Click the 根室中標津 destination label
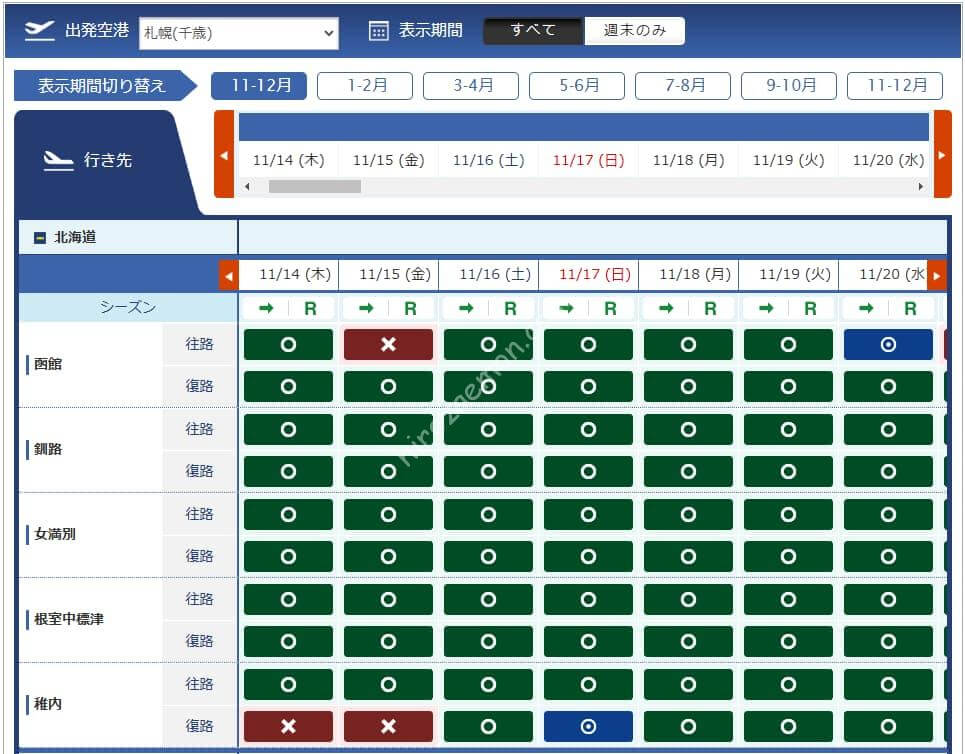 69,619
